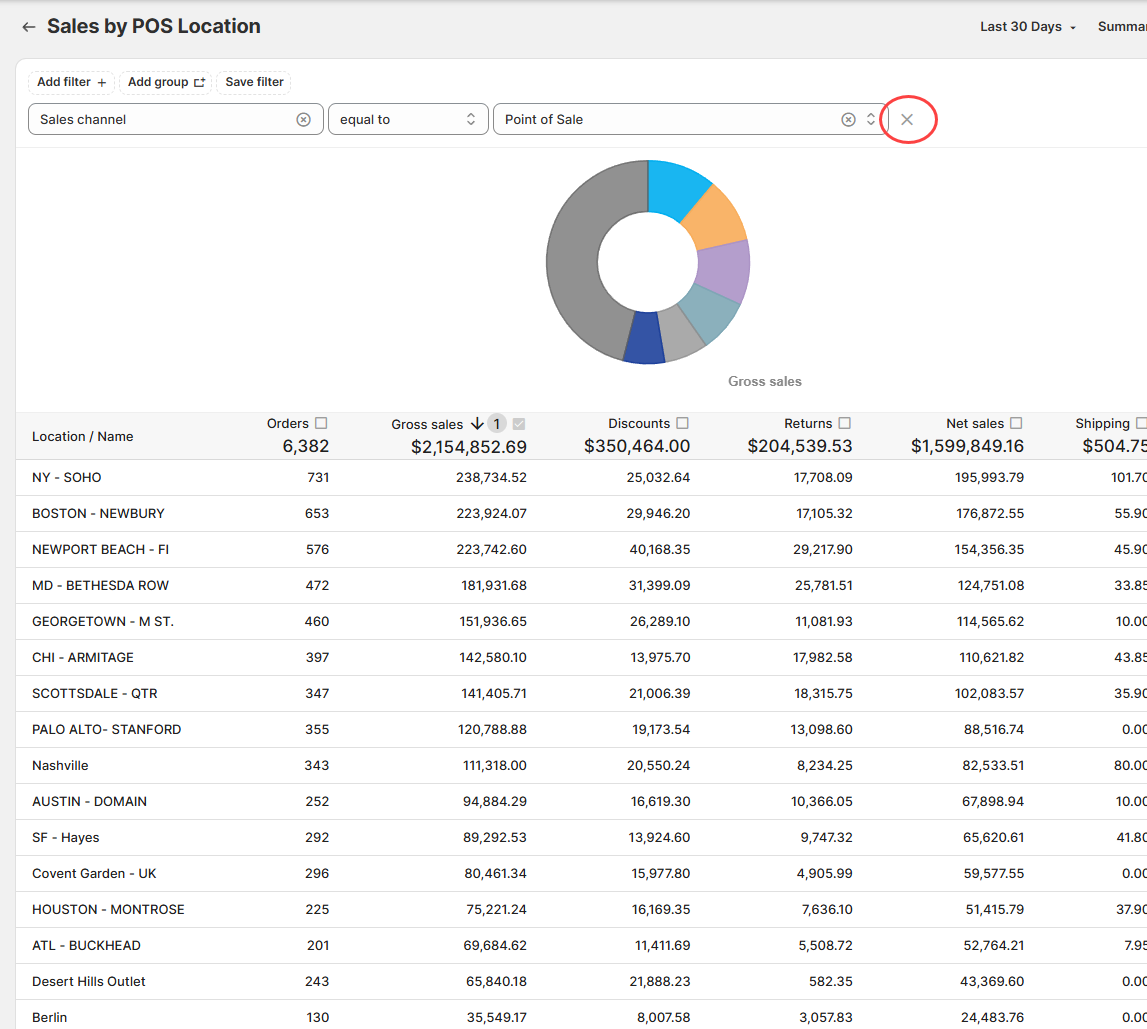
Task: Clear the Point of Sale value
Action: click(848, 120)
